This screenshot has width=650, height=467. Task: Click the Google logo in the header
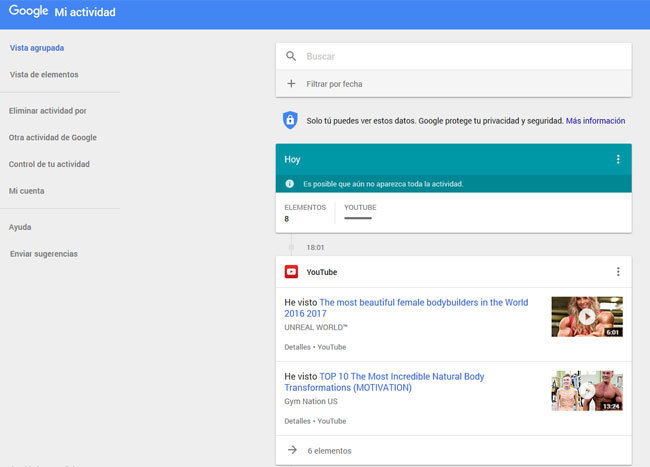coord(28,13)
